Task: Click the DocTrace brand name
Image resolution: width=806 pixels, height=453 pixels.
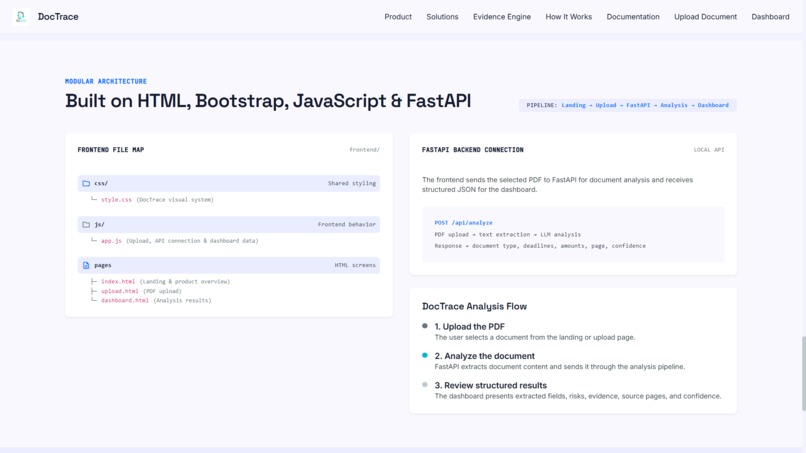Action: pos(58,16)
